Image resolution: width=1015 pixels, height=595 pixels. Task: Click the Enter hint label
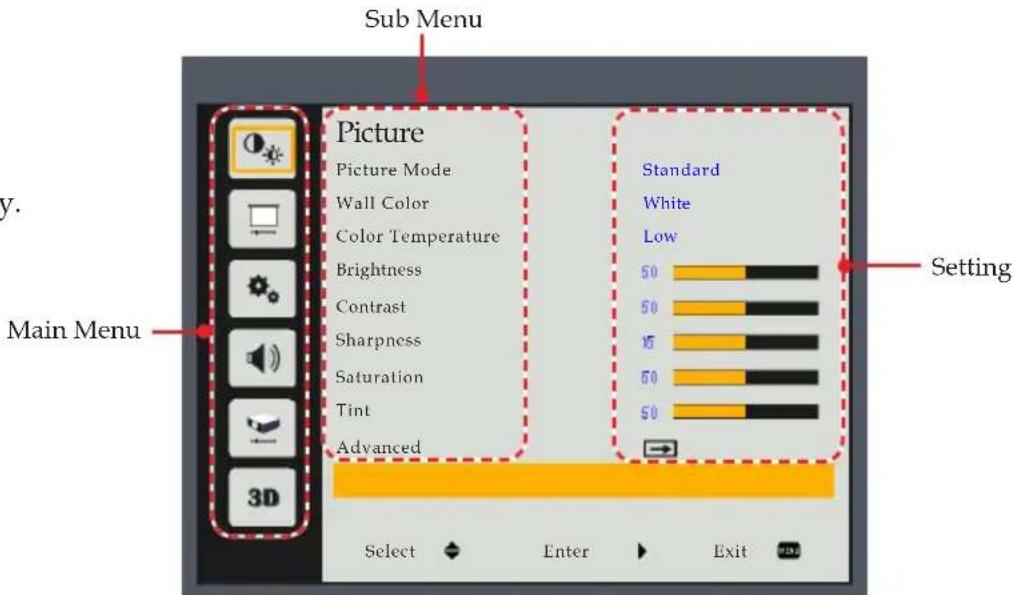pyautogui.click(x=566, y=552)
